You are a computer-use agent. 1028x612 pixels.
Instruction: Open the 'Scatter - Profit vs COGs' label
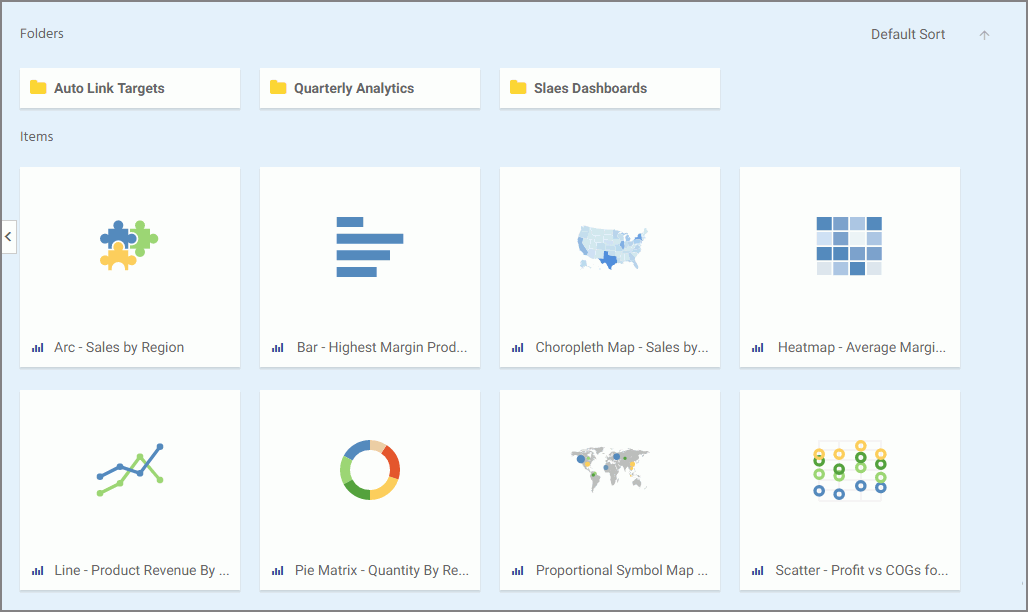pyautogui.click(x=861, y=570)
